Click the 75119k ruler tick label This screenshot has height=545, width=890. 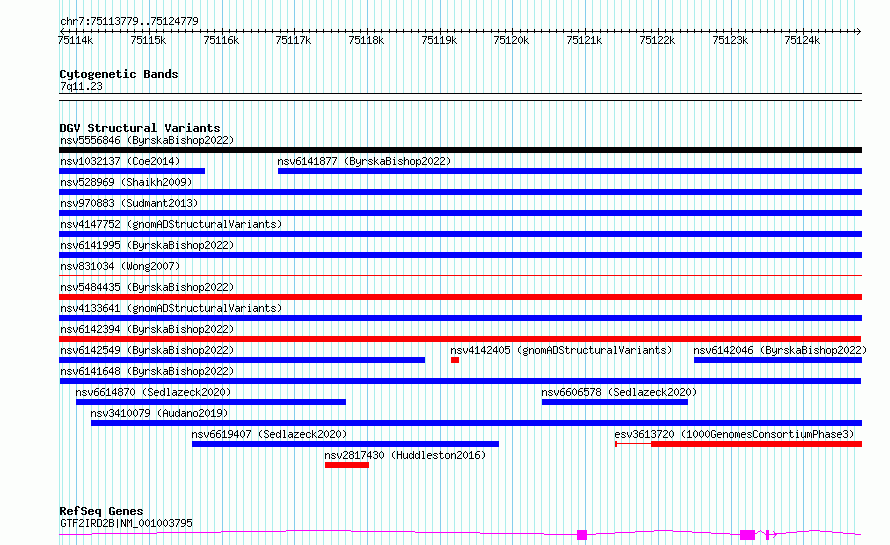point(439,40)
